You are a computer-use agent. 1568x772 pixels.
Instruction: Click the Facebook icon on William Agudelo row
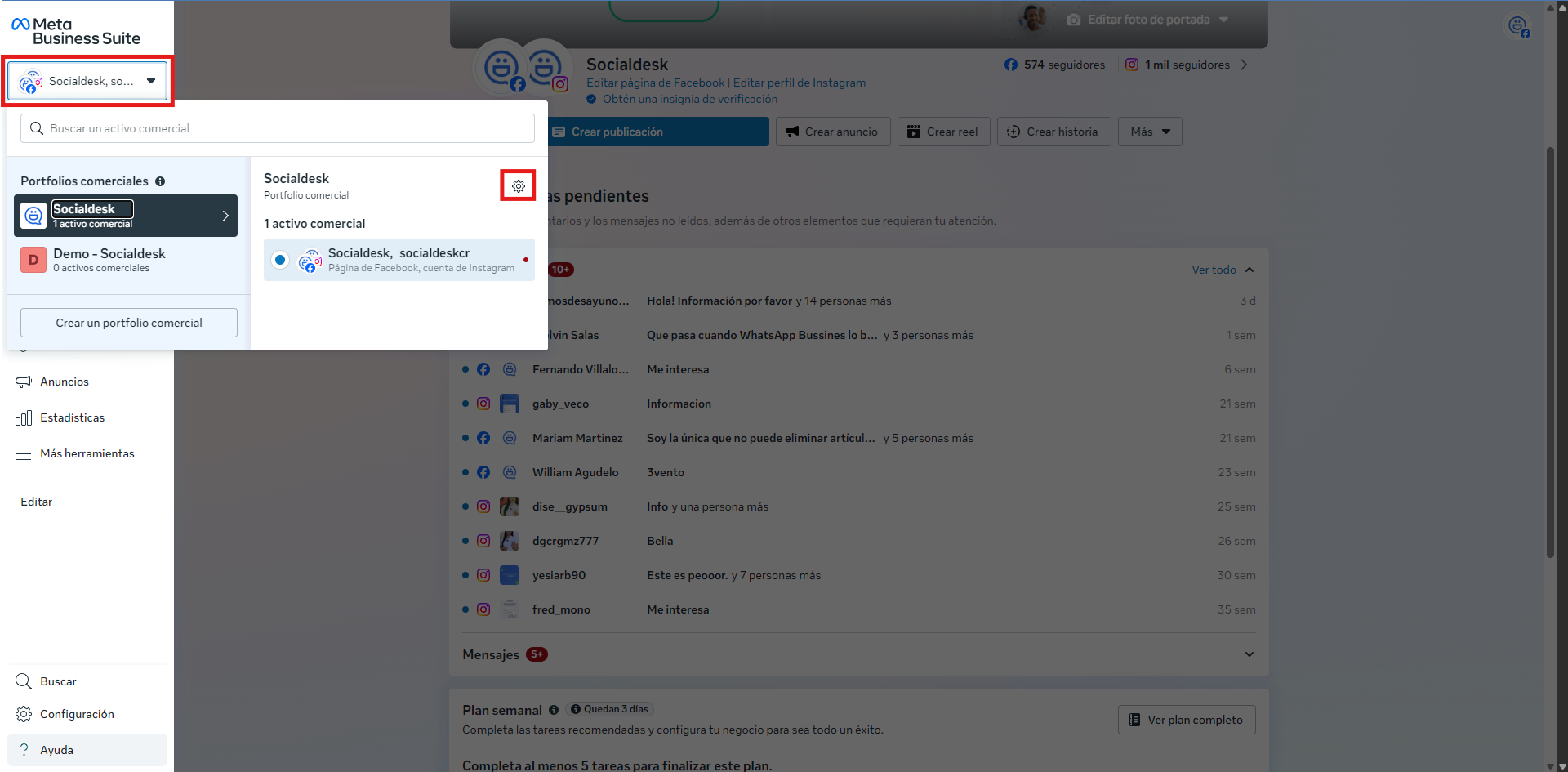(x=483, y=472)
